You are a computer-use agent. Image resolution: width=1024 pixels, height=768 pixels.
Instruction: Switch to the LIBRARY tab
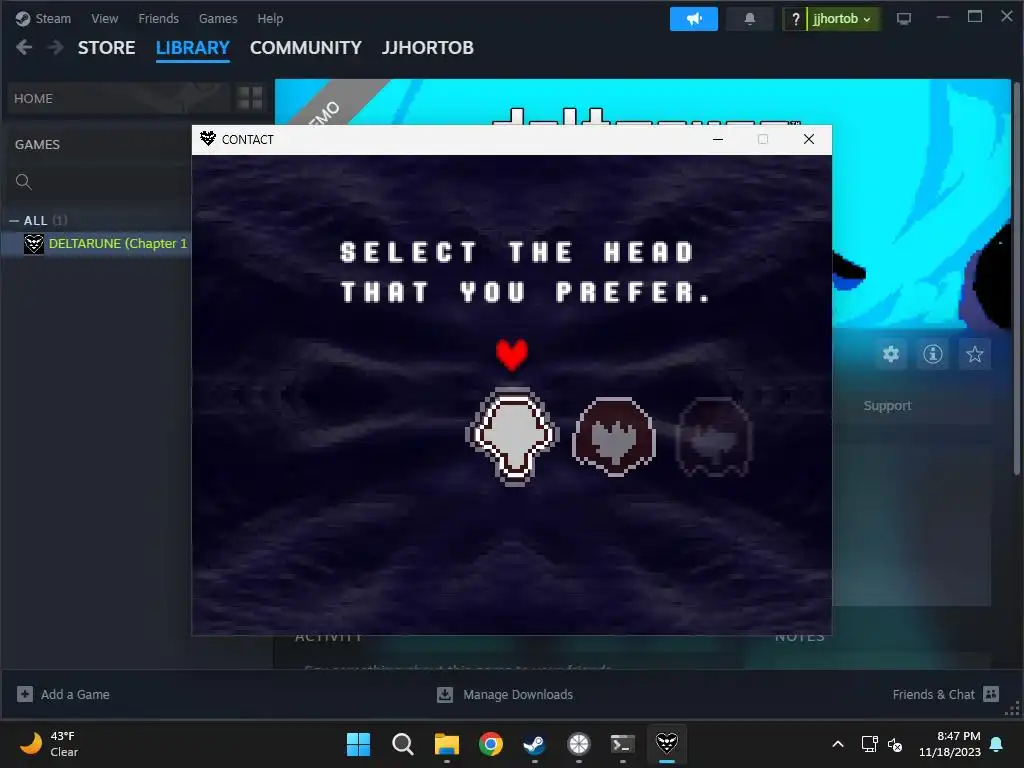tap(193, 48)
